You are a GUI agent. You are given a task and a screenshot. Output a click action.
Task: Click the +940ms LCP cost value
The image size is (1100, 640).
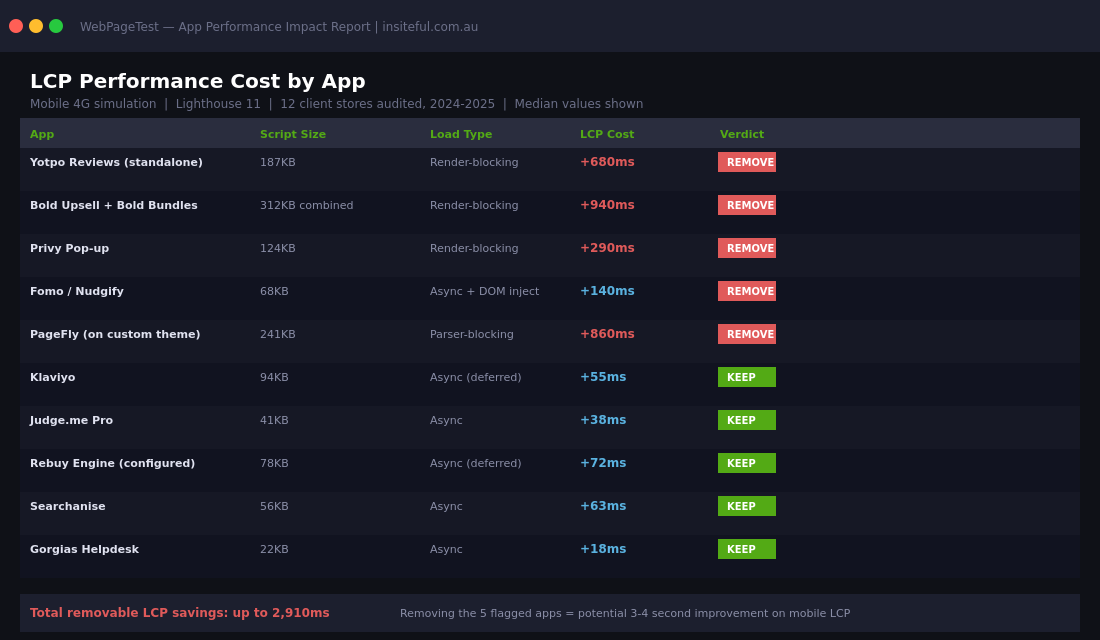(x=607, y=205)
